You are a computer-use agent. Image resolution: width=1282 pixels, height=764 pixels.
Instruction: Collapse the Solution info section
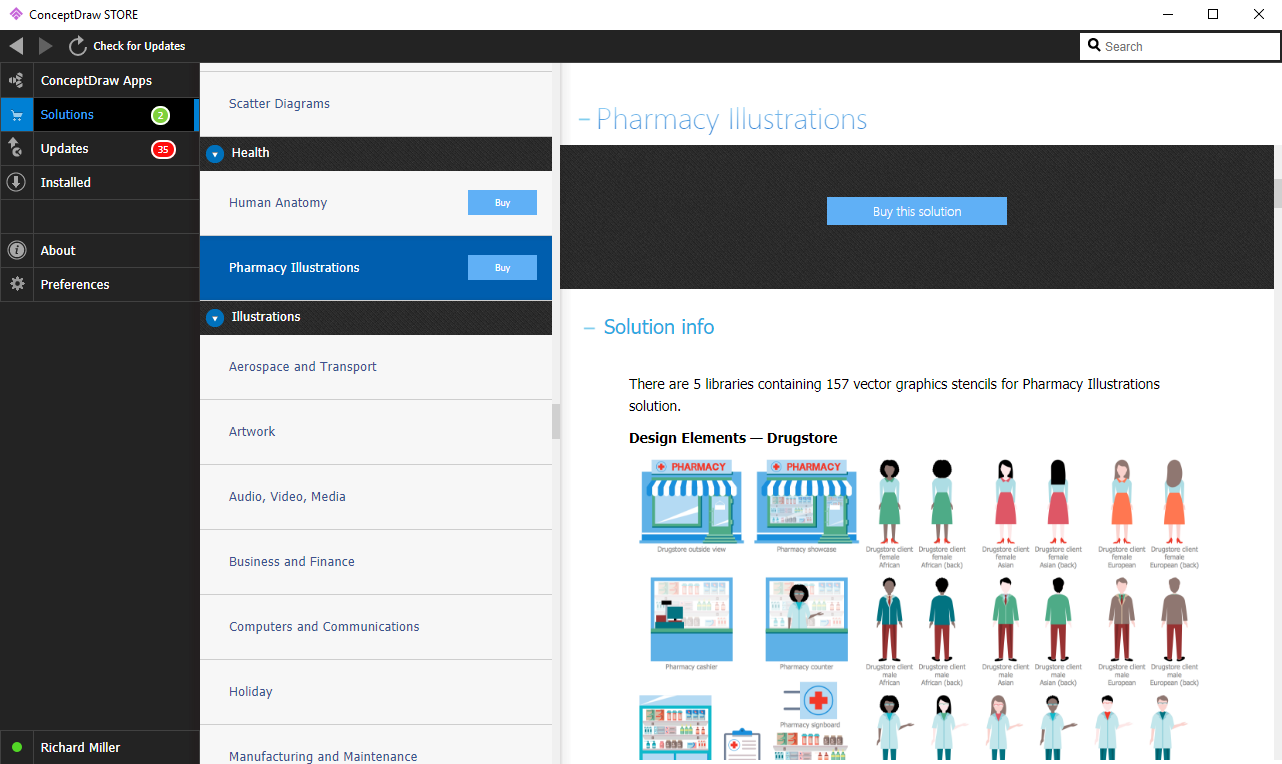point(589,327)
